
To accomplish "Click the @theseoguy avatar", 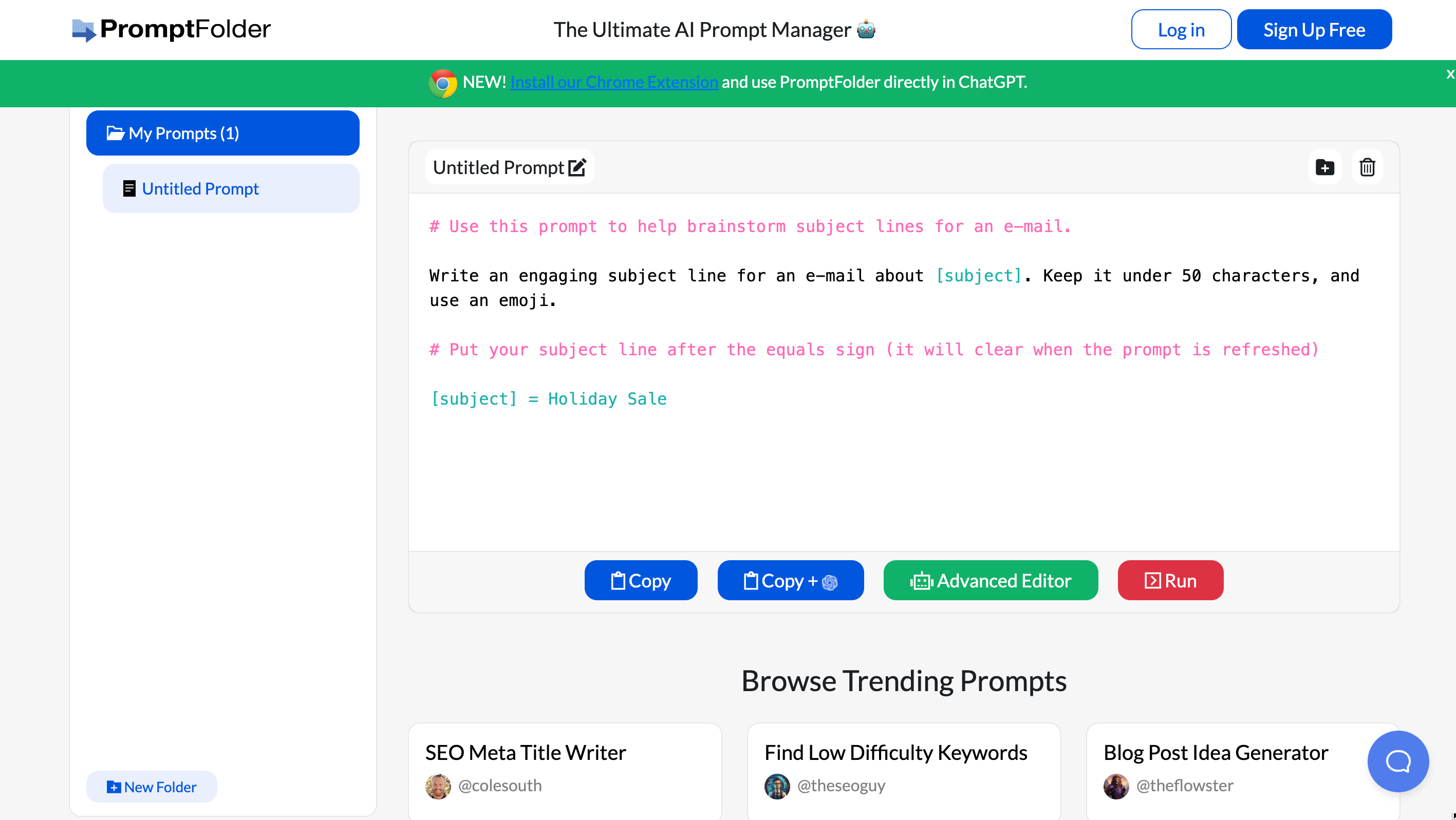I will (x=777, y=787).
